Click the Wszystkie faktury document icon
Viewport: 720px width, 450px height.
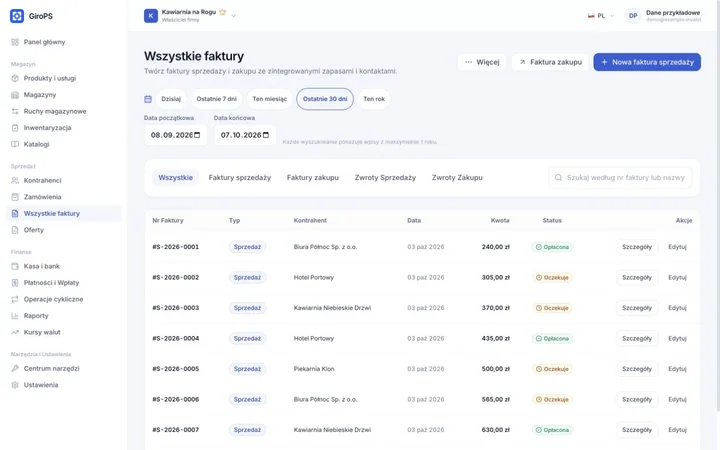15,214
